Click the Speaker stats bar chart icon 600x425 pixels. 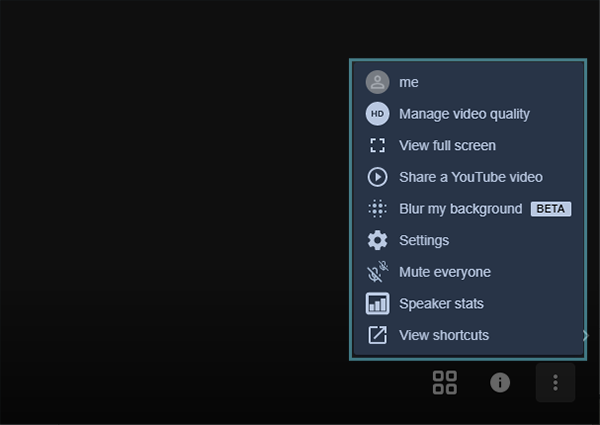(x=377, y=303)
